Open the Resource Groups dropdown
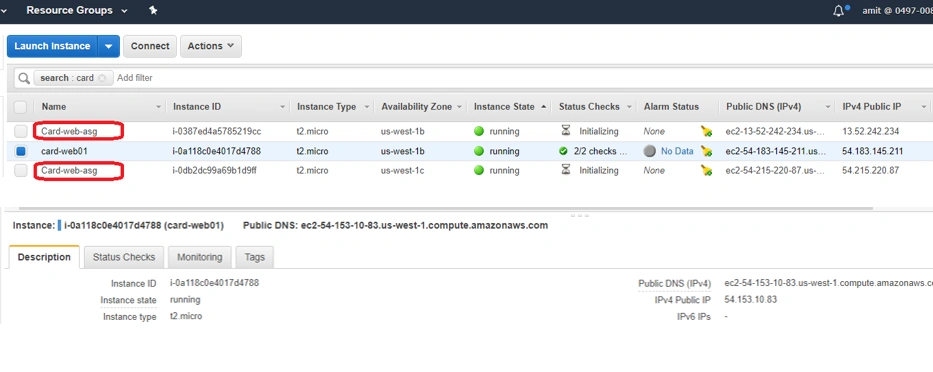 (x=77, y=10)
